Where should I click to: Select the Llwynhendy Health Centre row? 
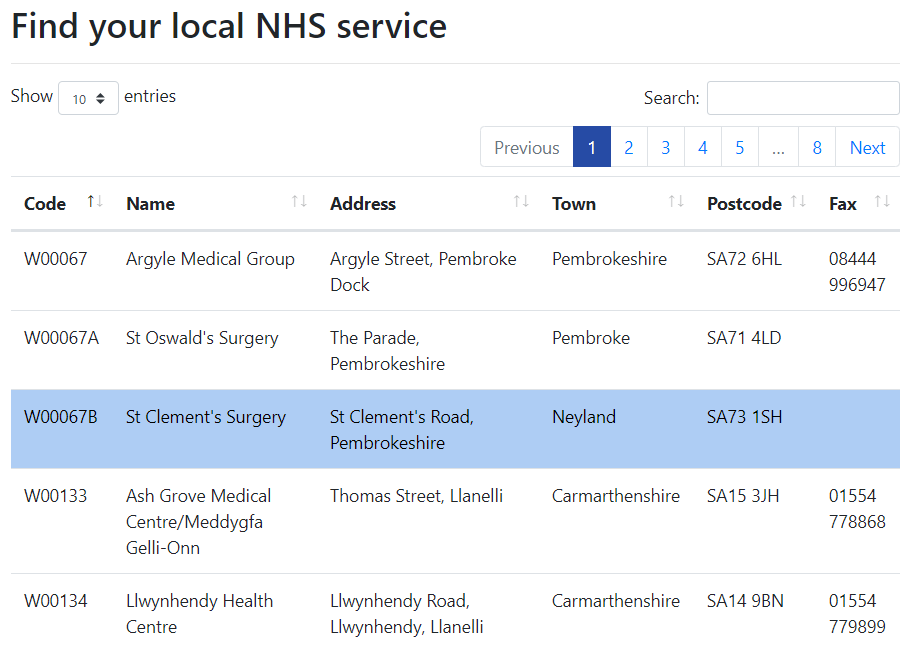[x=199, y=602]
